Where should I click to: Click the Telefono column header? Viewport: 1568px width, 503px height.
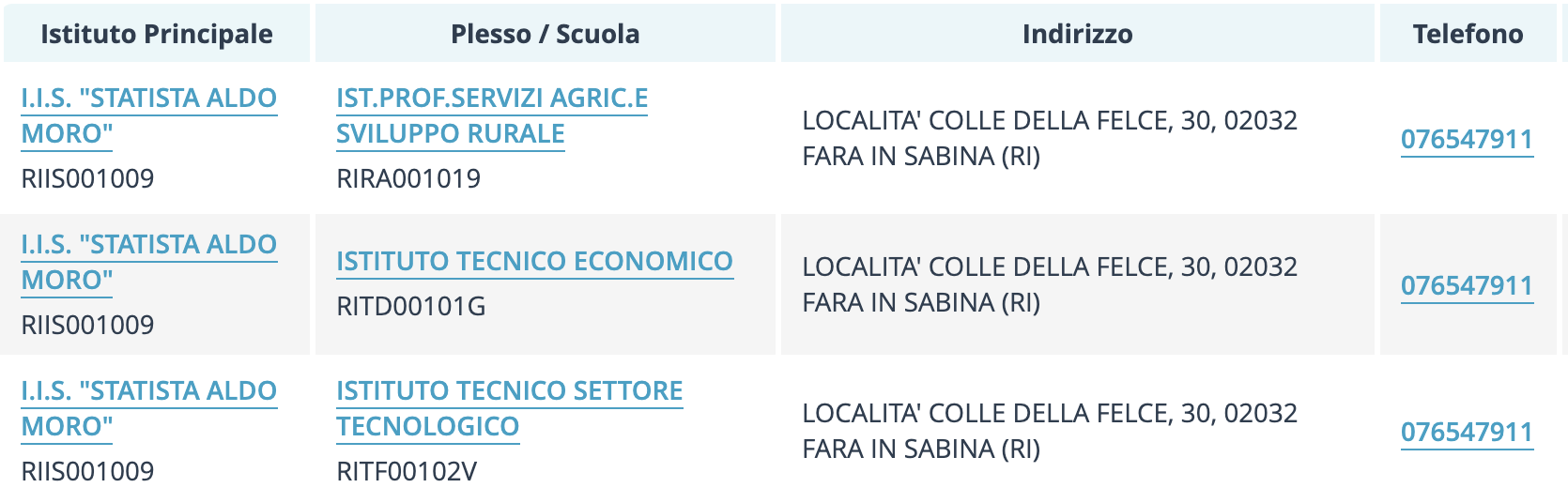point(1468,34)
